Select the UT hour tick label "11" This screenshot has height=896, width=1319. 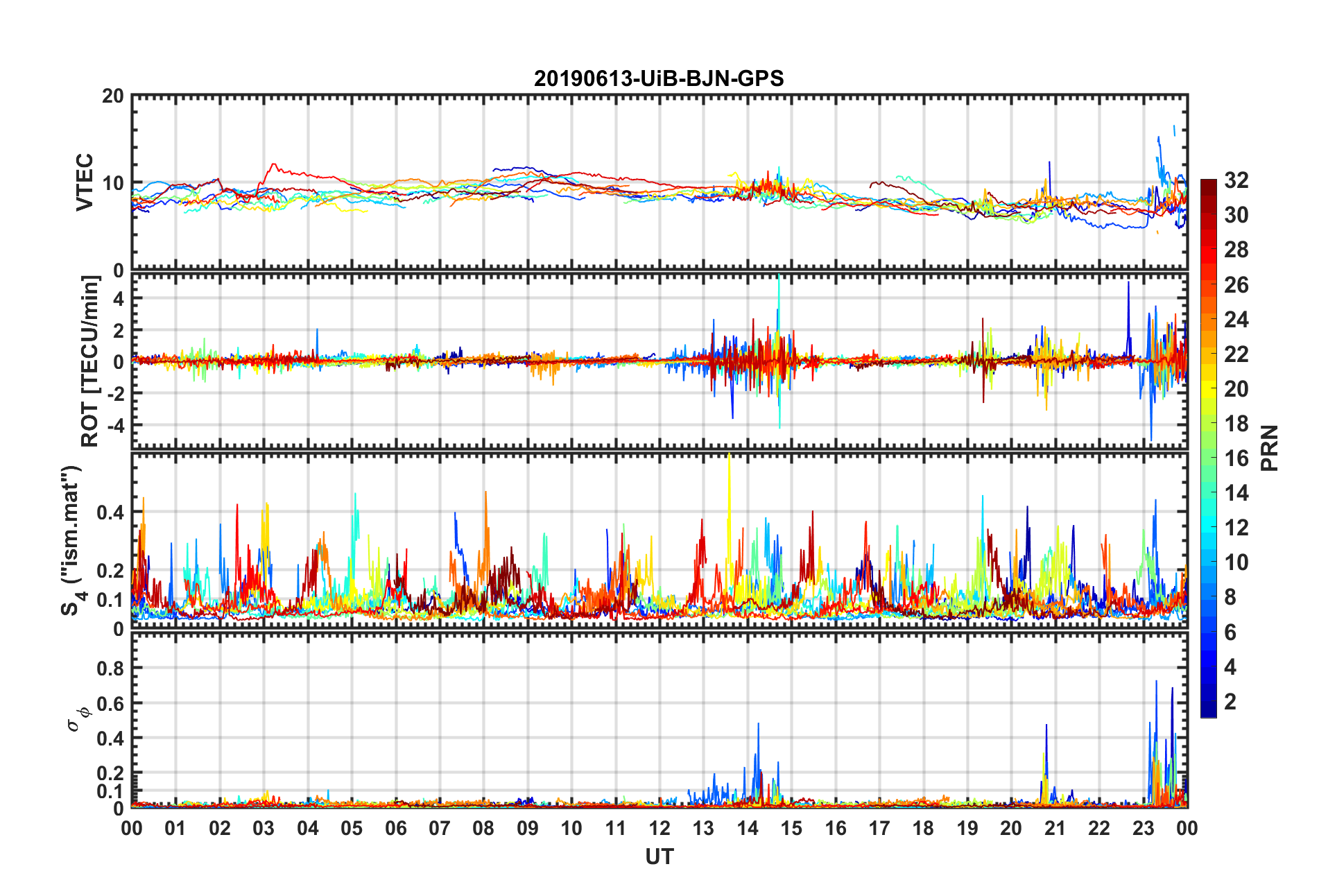pyautogui.click(x=616, y=828)
